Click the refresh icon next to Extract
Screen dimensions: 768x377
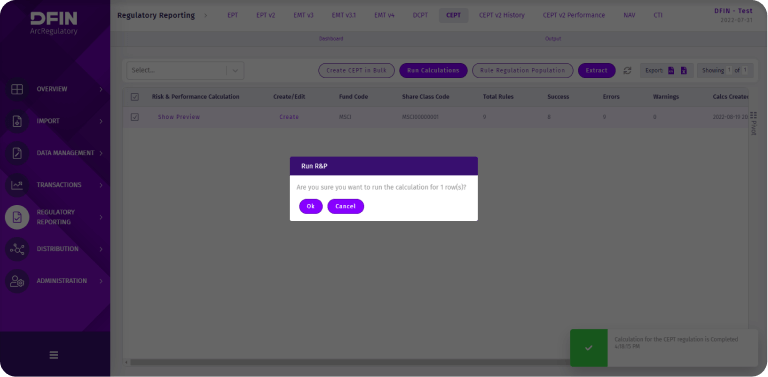[627, 71]
